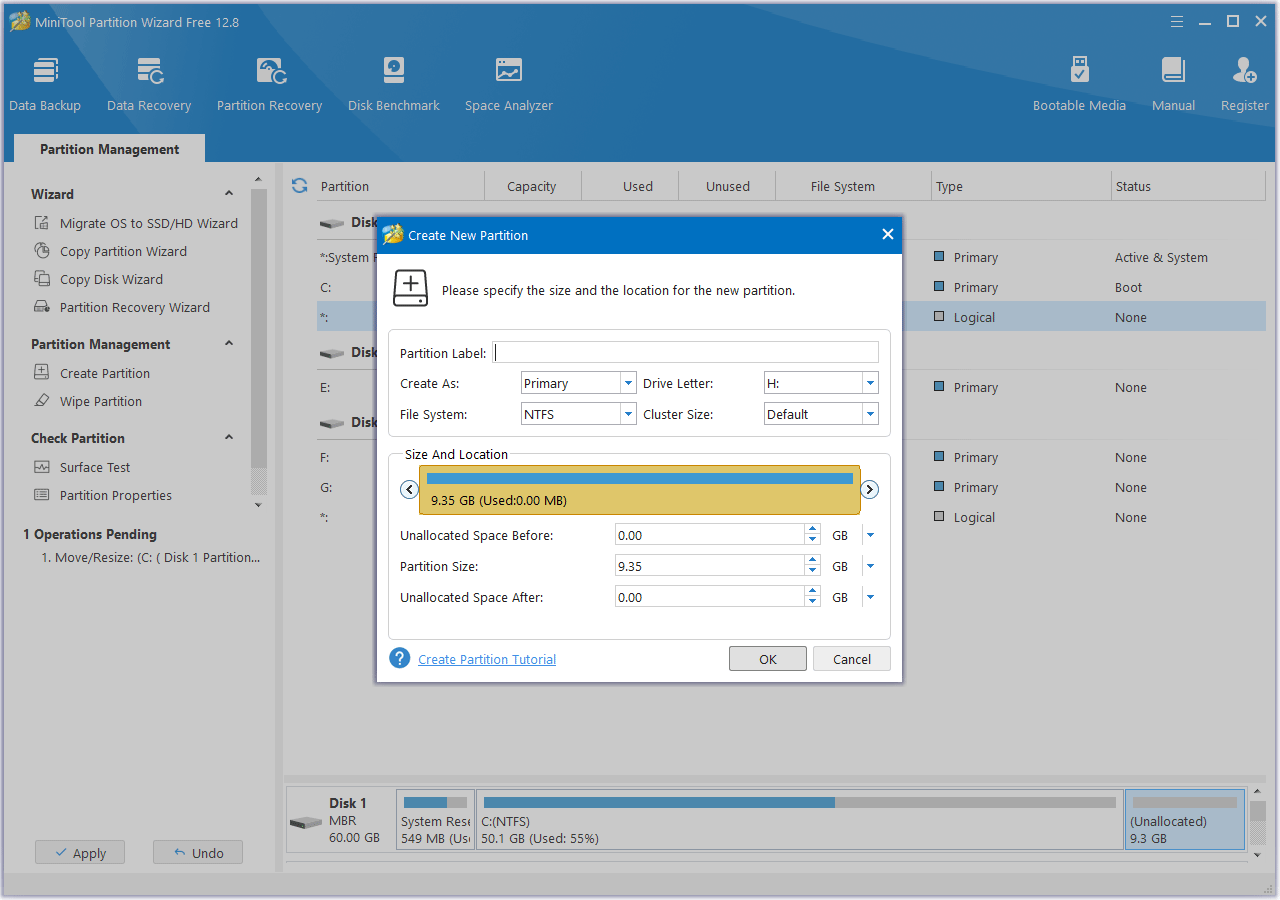This screenshot has width=1280, height=900.
Task: Apply pending operations
Action: click(80, 853)
